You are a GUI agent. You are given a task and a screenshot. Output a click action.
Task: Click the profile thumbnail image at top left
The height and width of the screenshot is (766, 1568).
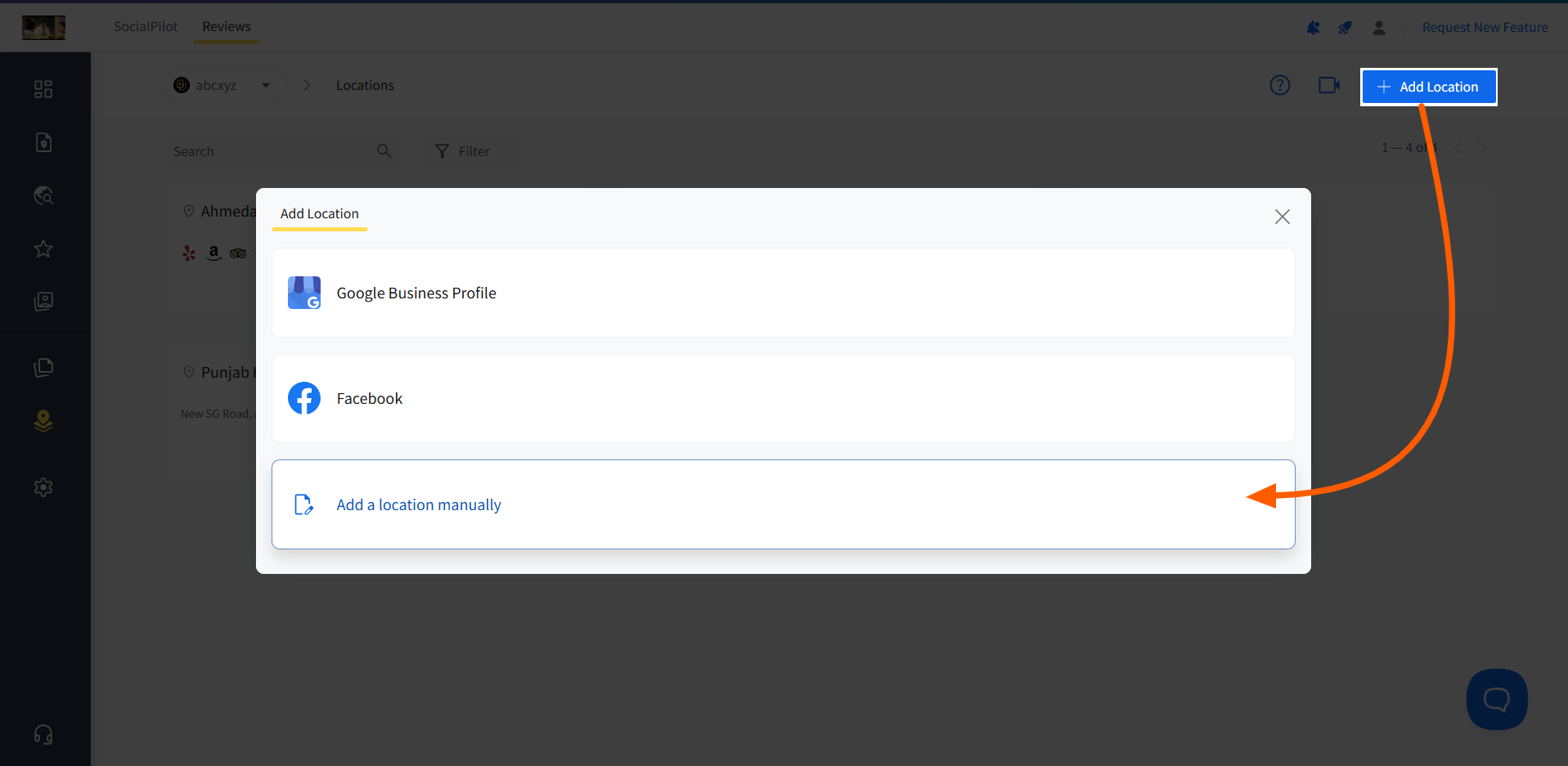[x=44, y=28]
